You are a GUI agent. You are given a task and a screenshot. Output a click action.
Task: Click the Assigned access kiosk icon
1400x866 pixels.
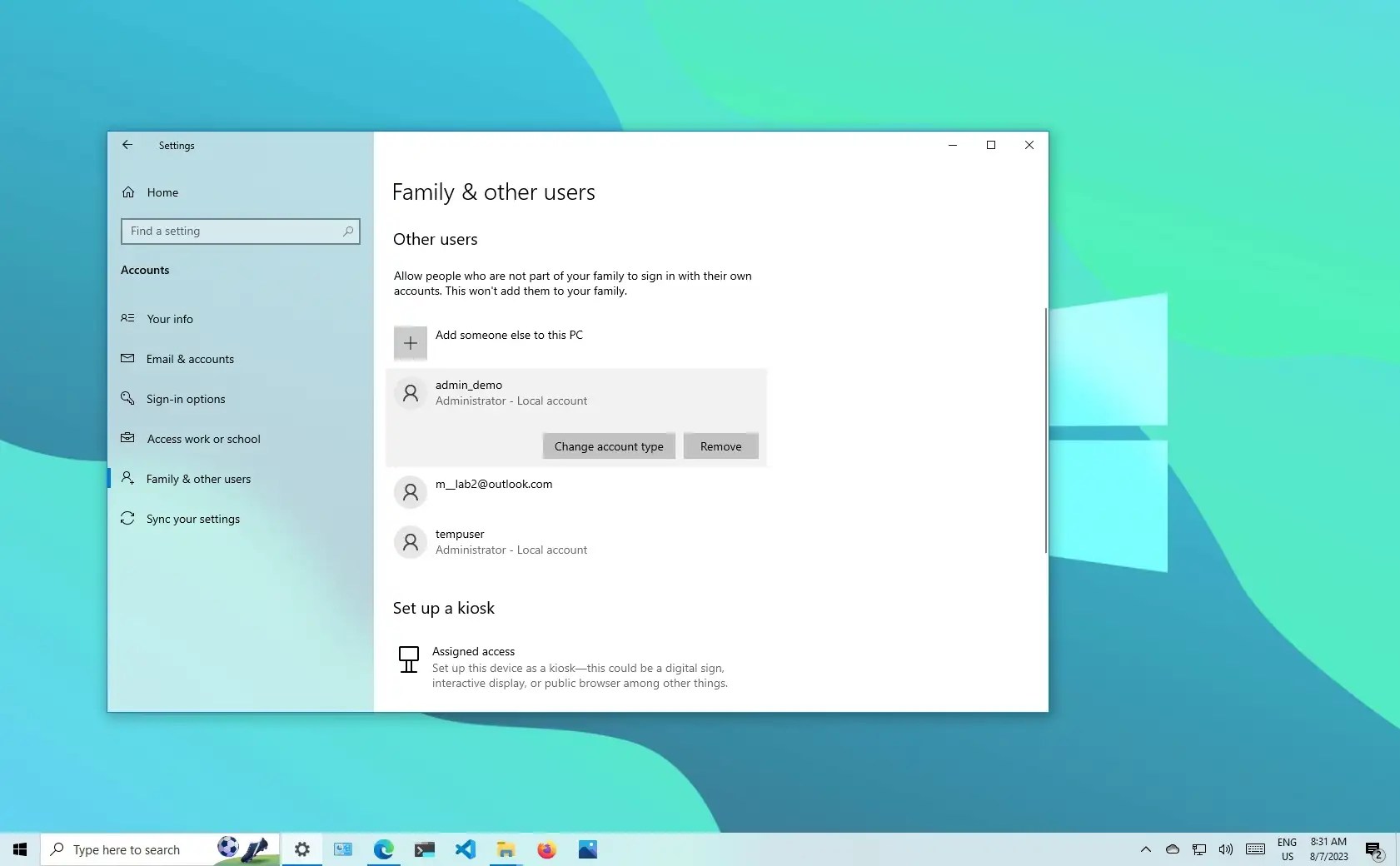[409, 659]
